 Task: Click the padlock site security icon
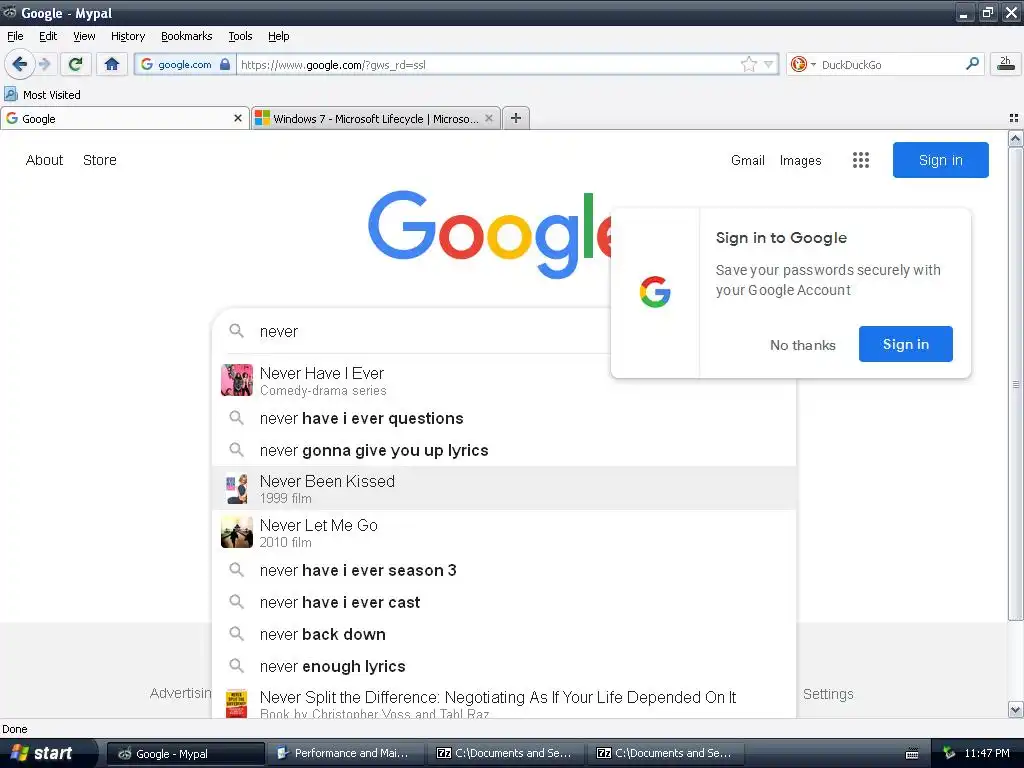[225, 64]
